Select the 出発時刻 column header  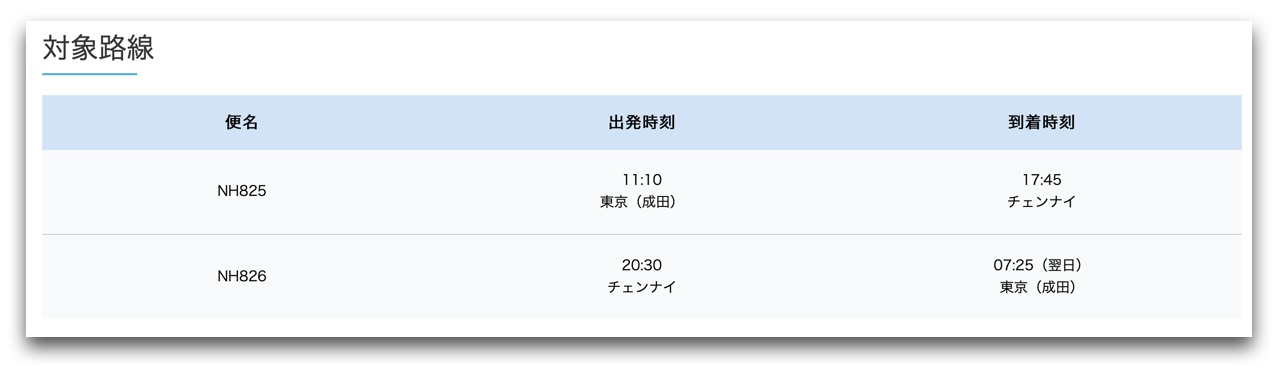pyautogui.click(x=642, y=123)
